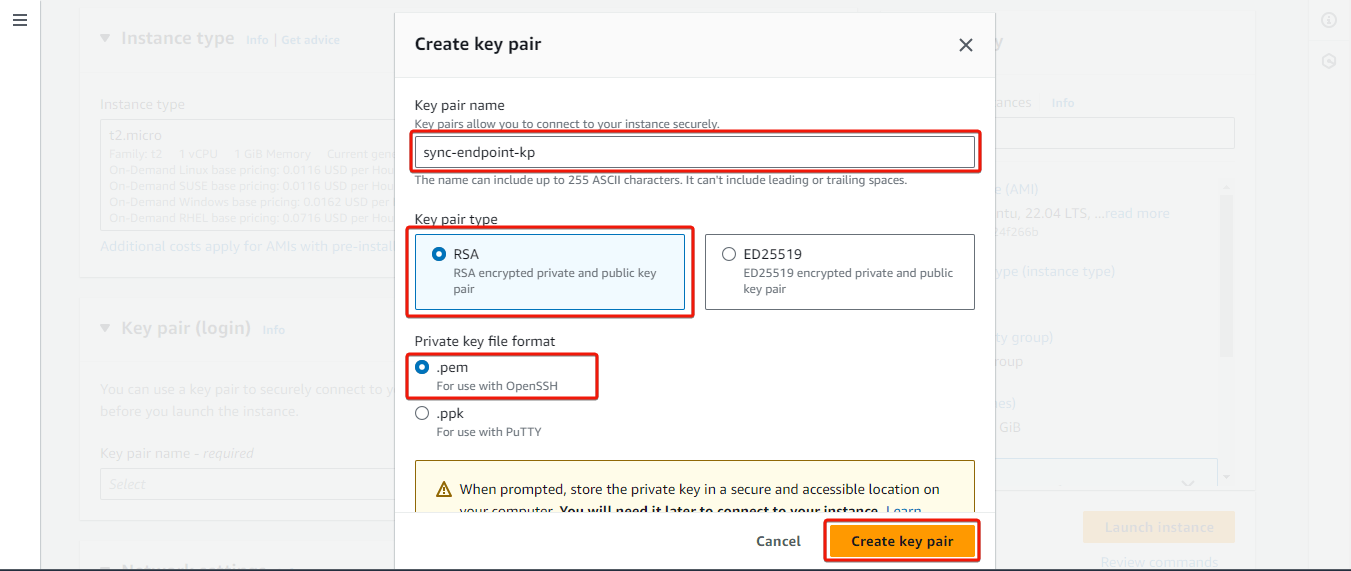Click the Learn more link in warning
This screenshot has width=1351, height=571.
coord(904,511)
